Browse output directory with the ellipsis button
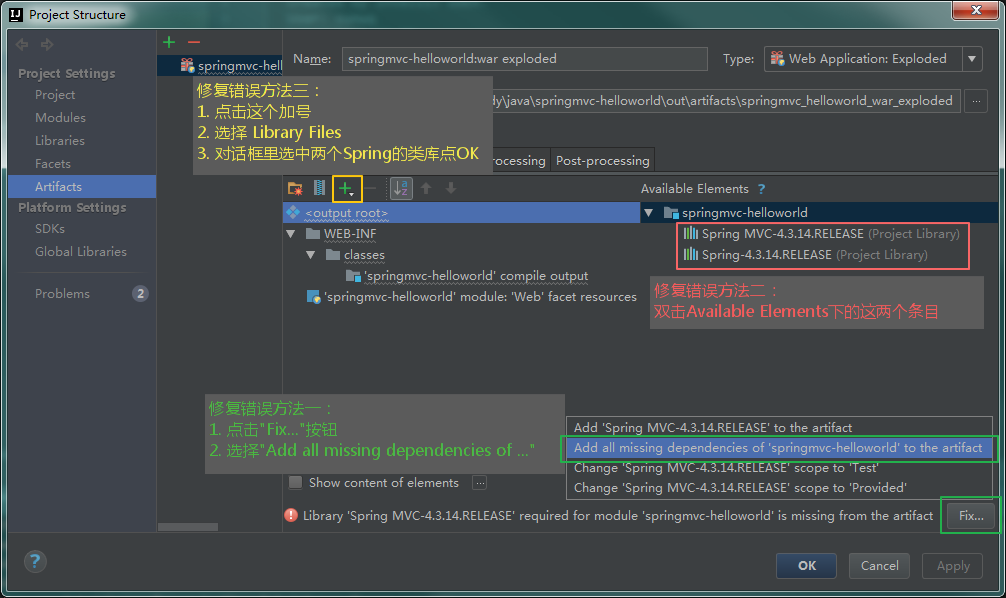This screenshot has height=598, width=1006. click(x=975, y=100)
